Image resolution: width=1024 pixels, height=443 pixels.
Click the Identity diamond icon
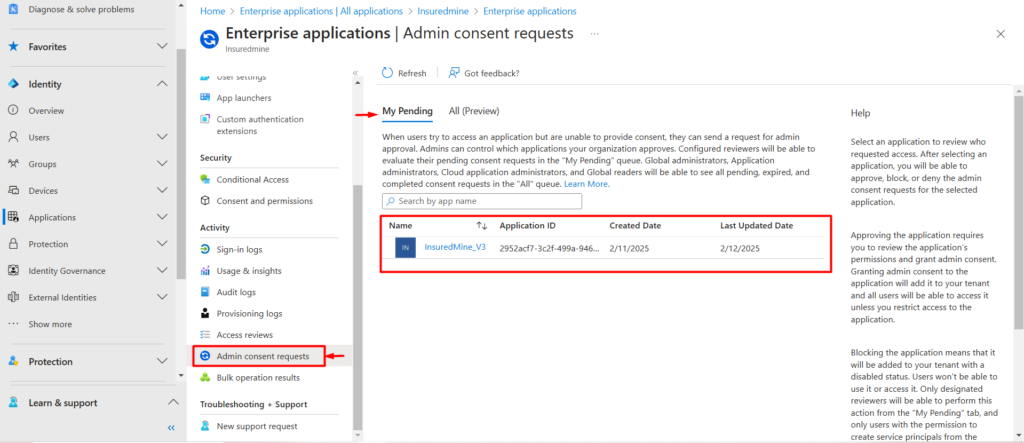pos(13,84)
